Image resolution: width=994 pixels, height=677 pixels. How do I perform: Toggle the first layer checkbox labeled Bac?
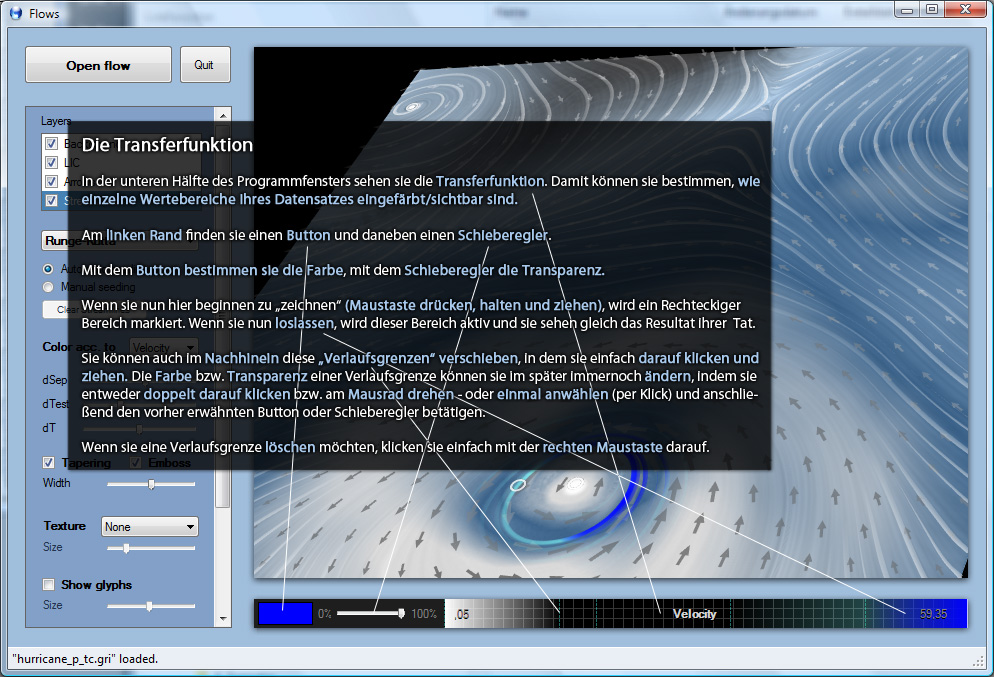pos(52,143)
